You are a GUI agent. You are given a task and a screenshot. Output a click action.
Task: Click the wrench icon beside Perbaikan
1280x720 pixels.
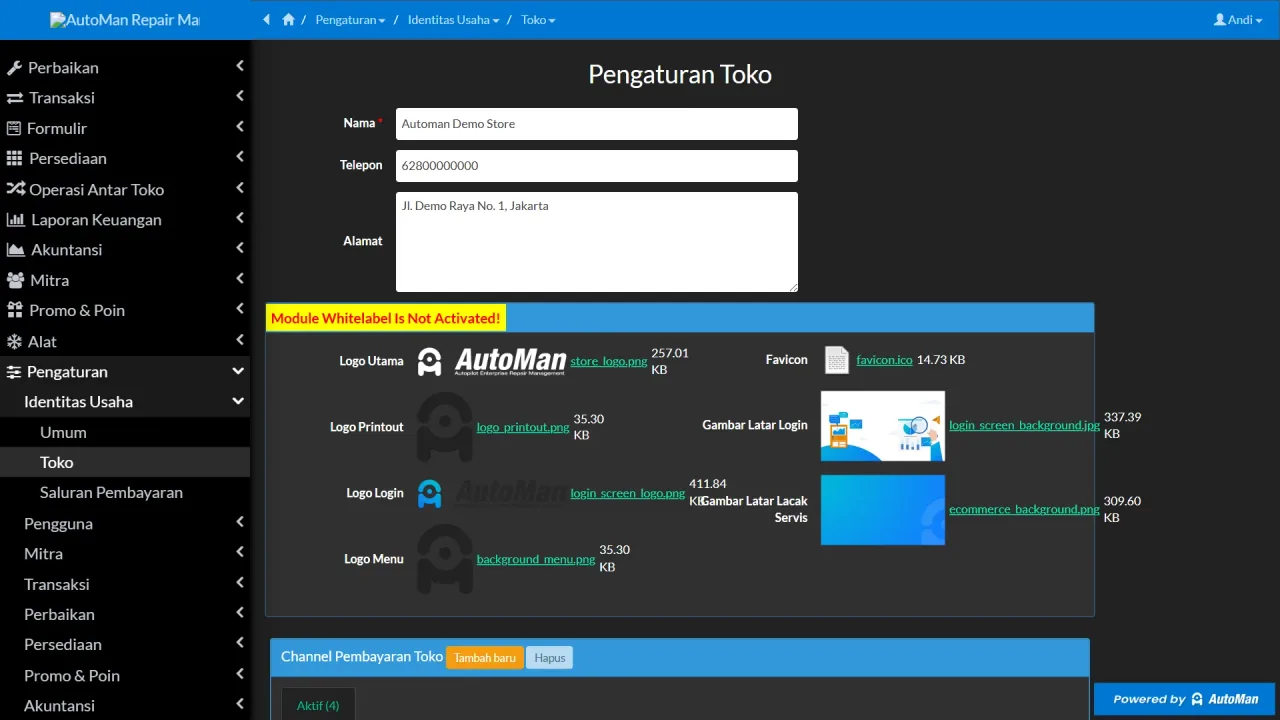[x=14, y=68]
